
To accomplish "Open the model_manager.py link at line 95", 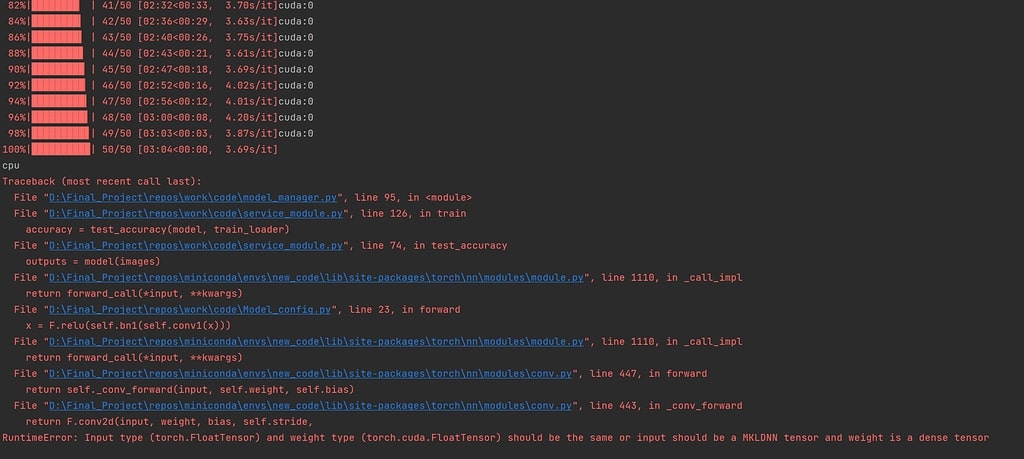I will pyautogui.click(x=193, y=197).
